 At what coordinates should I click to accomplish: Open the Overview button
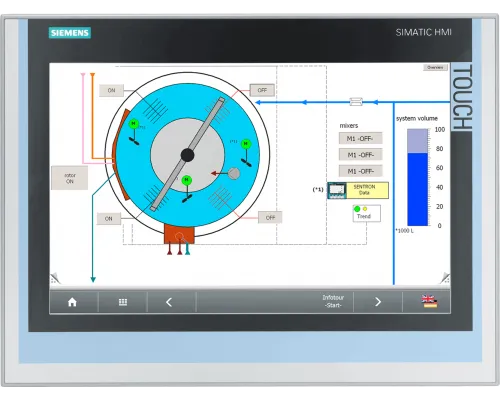435,67
